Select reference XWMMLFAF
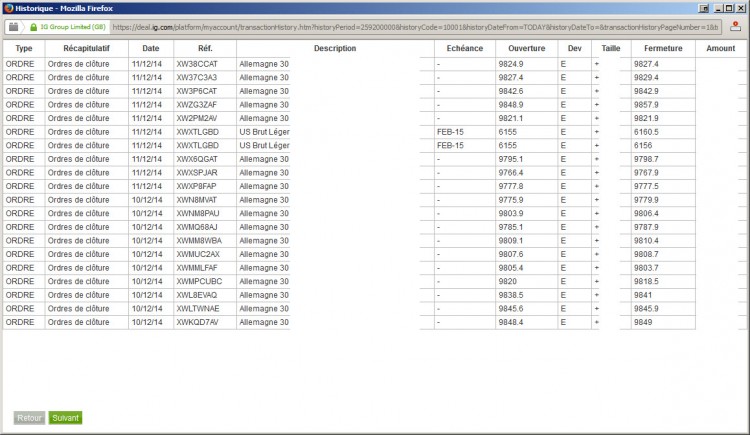The image size is (750, 435). (197, 268)
